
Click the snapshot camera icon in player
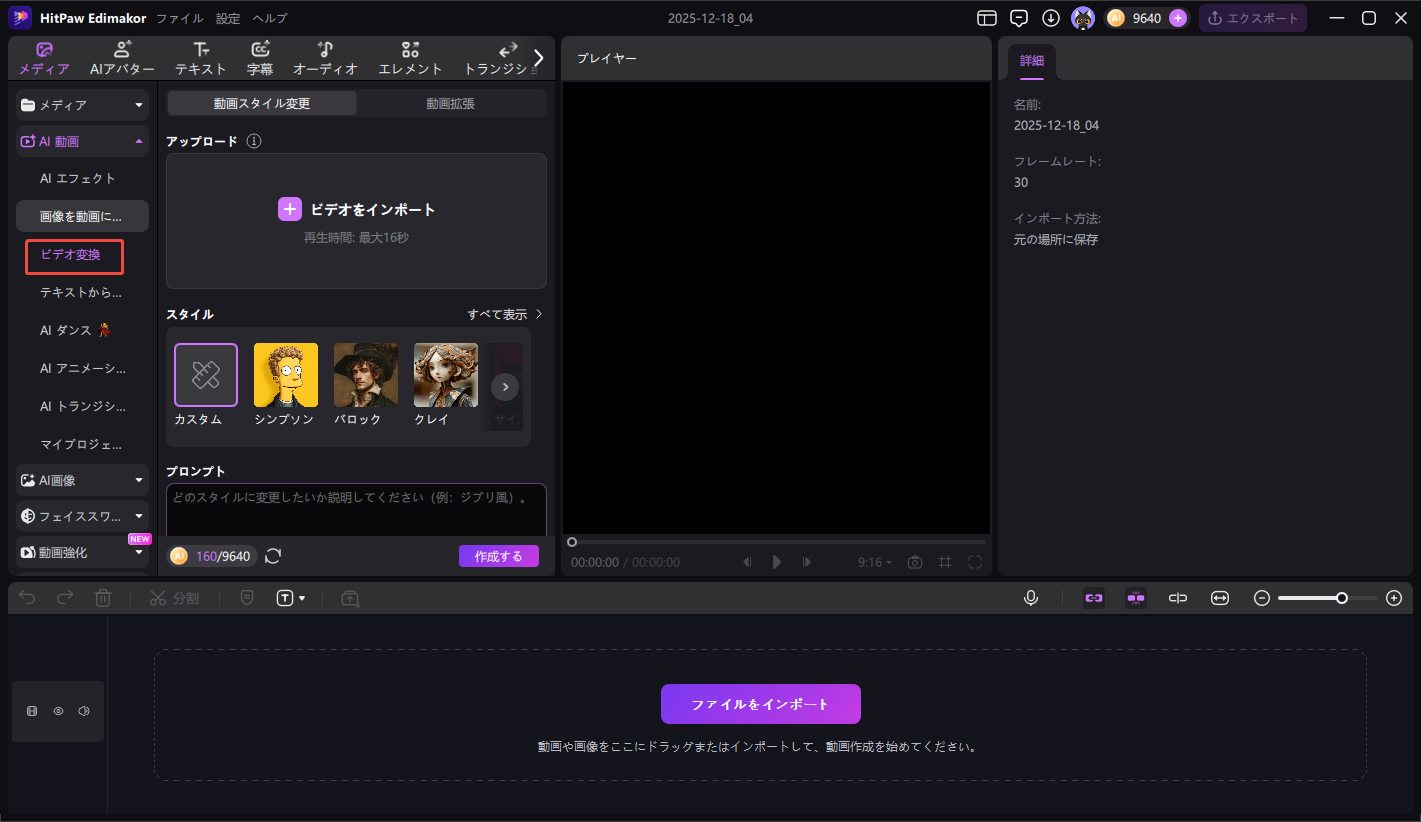pos(914,562)
